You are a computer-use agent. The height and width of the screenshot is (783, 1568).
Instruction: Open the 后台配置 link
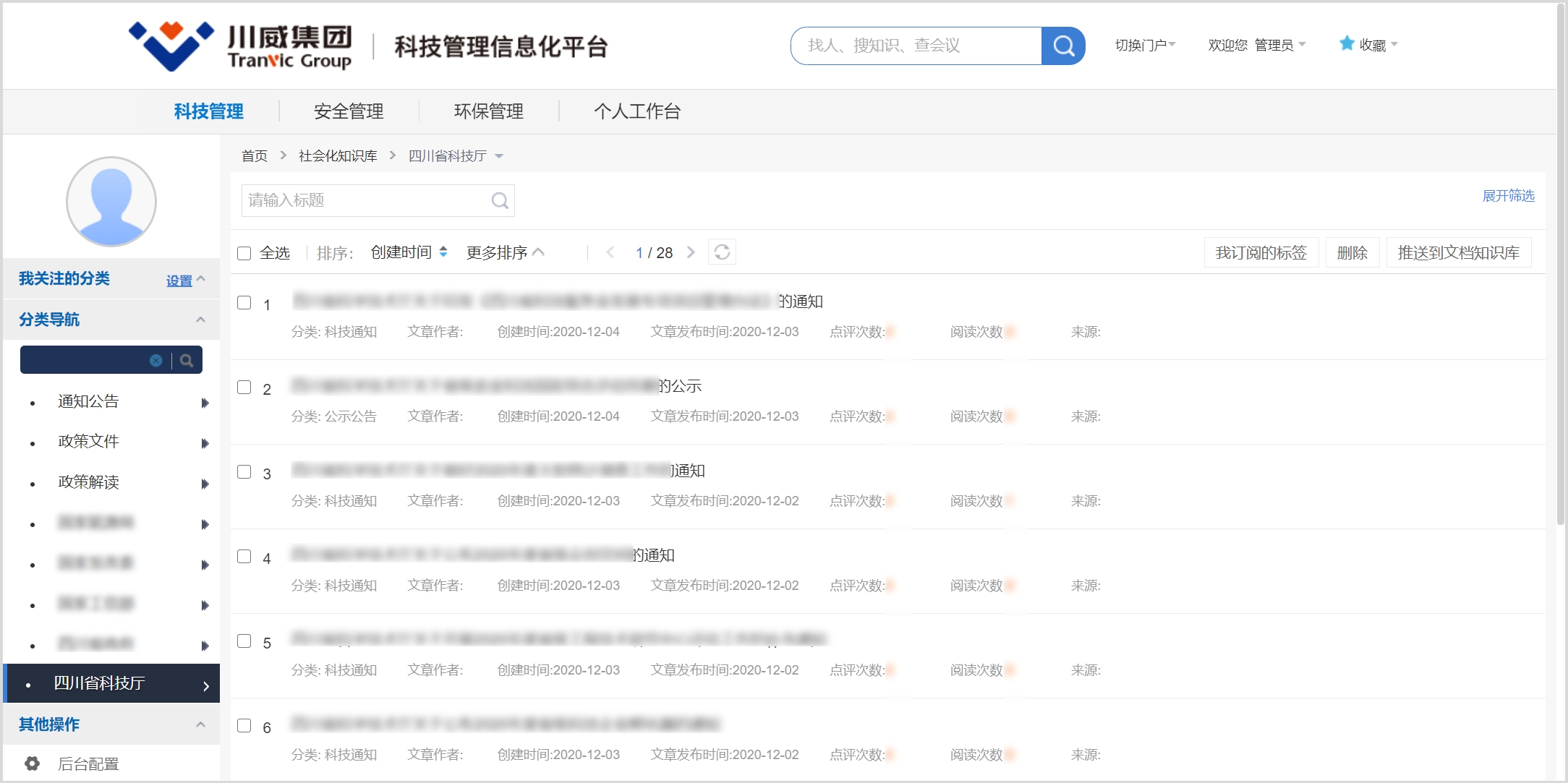point(88,763)
